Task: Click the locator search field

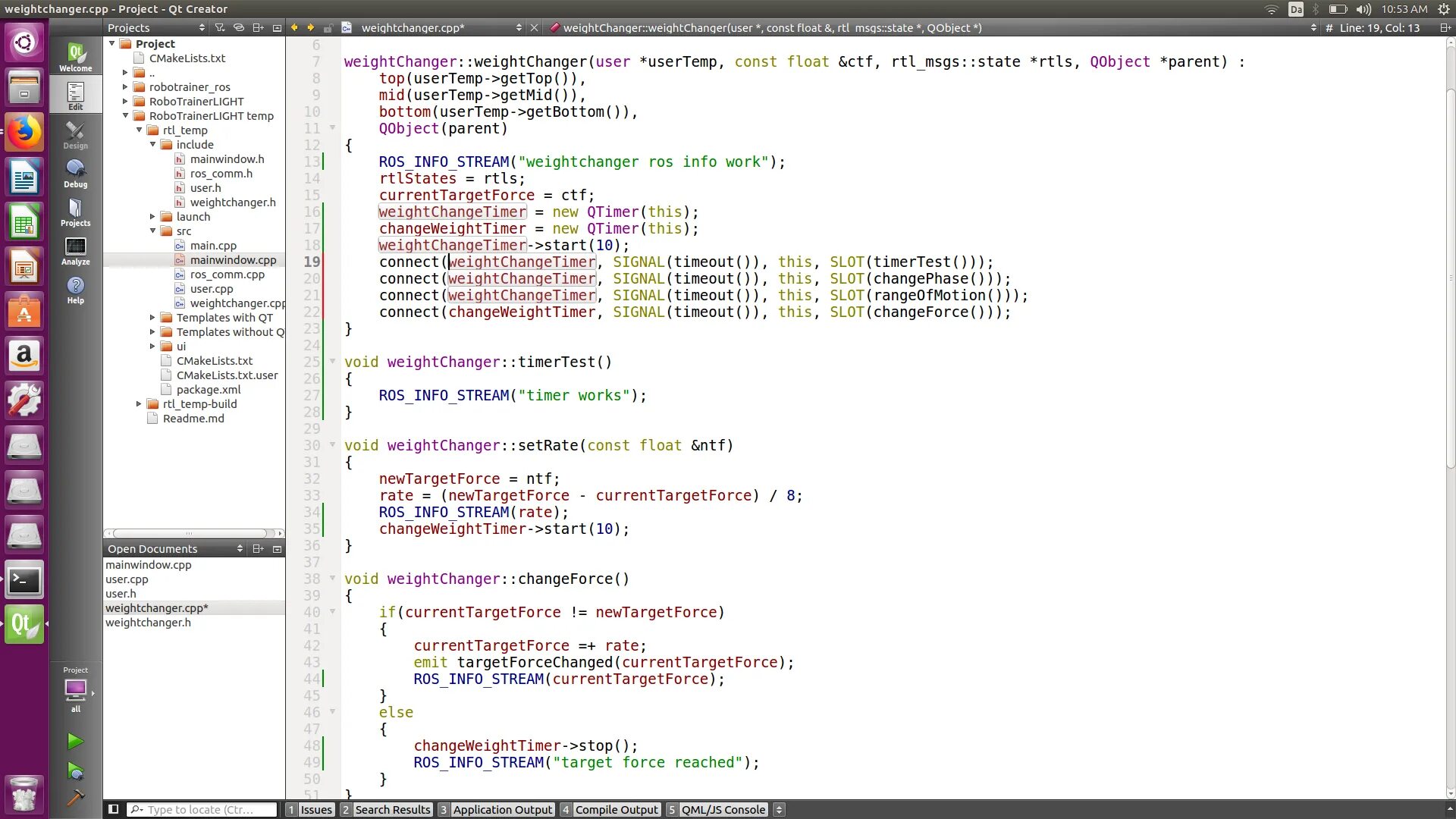Action: (203, 809)
